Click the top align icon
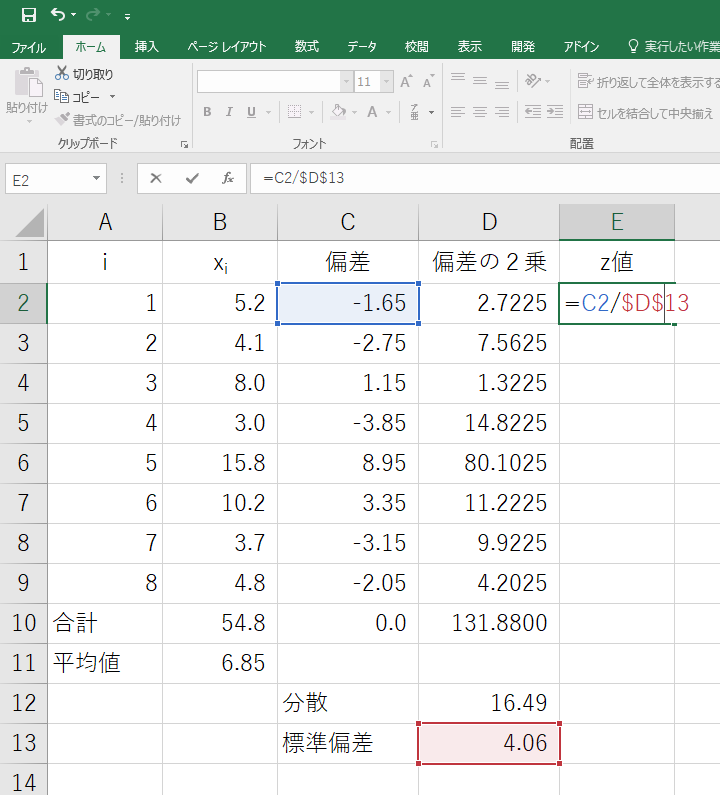720x795 pixels. point(458,80)
